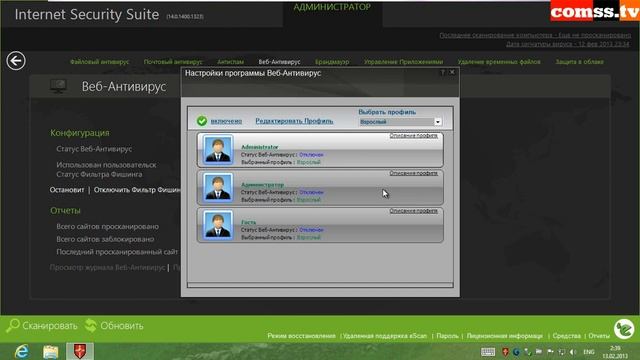Go back using the circled arrow button
This screenshot has width=640, height=360.
[x=16, y=61]
